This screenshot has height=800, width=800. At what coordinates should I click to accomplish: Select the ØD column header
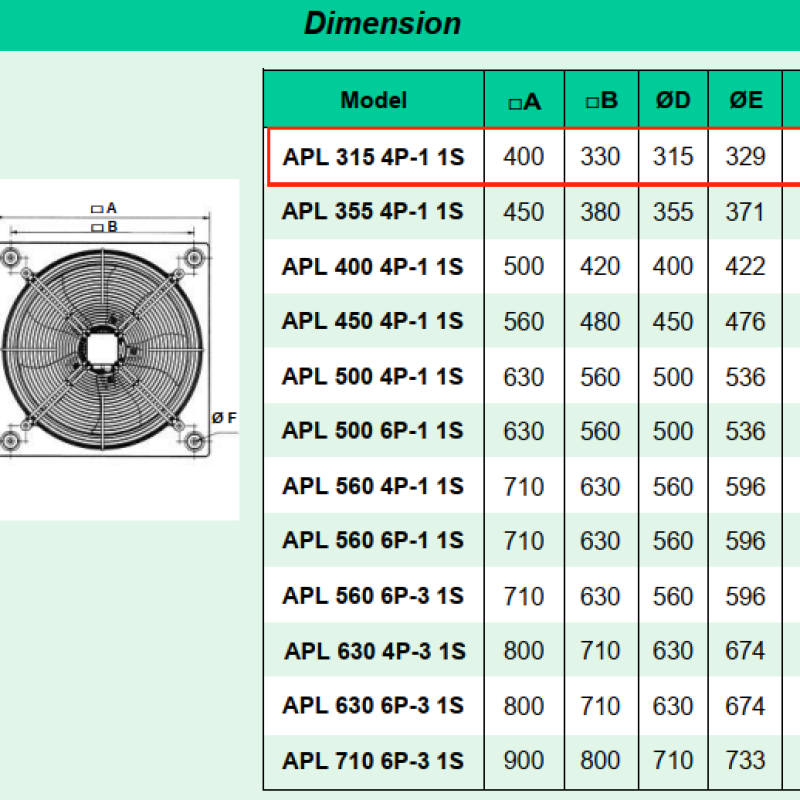click(x=673, y=100)
